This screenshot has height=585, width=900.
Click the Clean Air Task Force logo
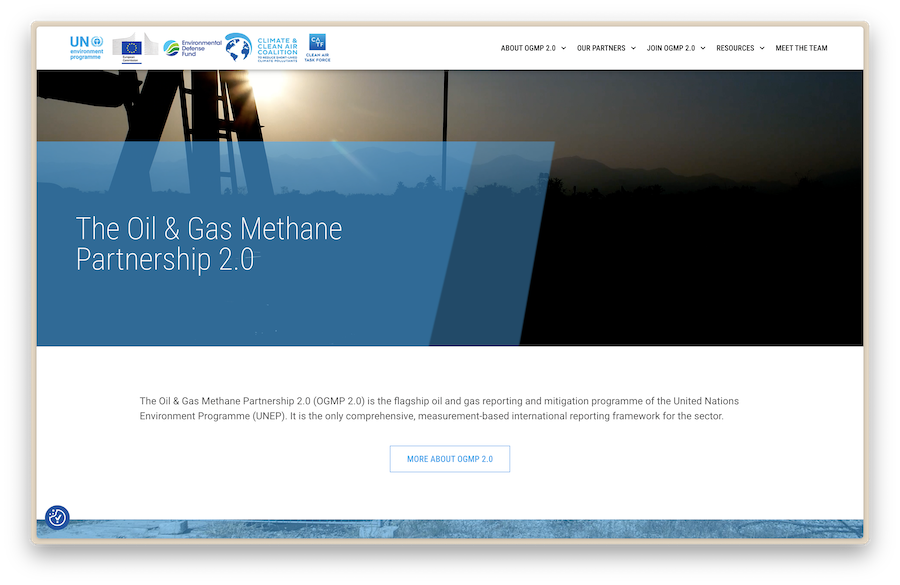click(x=317, y=47)
